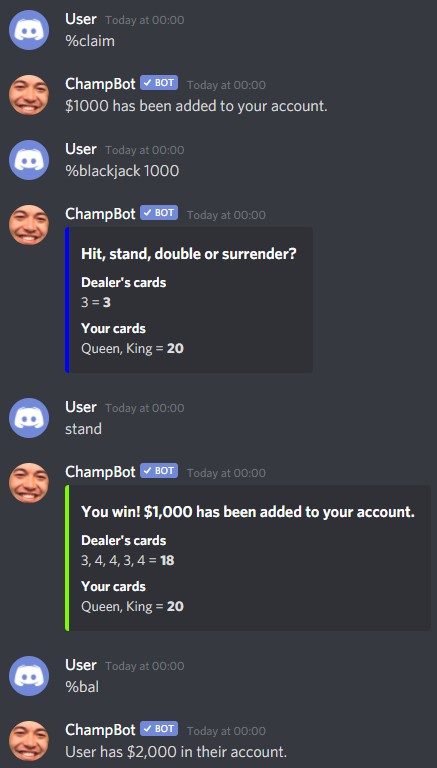437x768 pixels.
Task: Click the Hit, stand, double or surrender embed title
Action: tap(189, 254)
